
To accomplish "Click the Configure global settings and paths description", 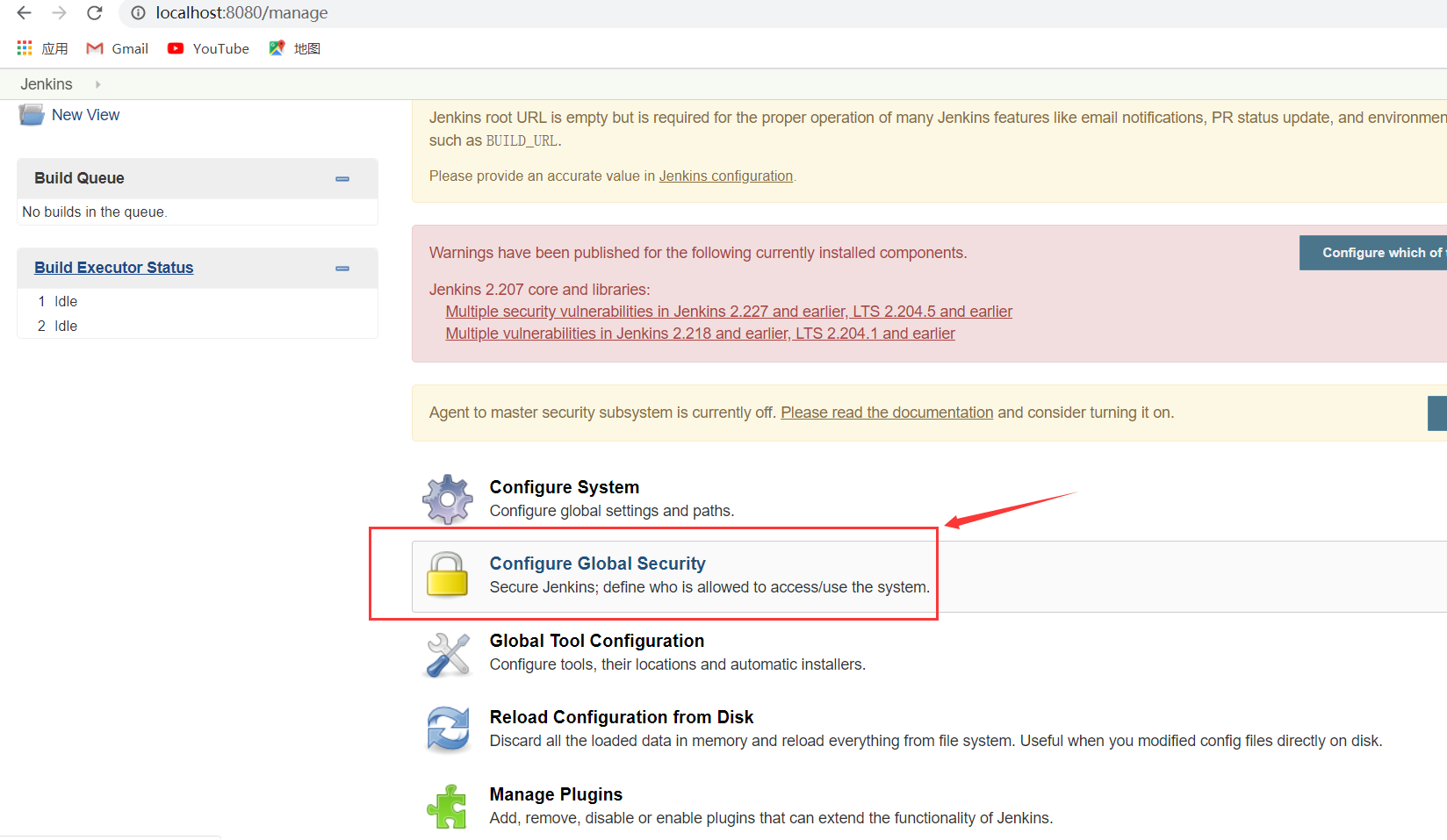I will point(612,511).
